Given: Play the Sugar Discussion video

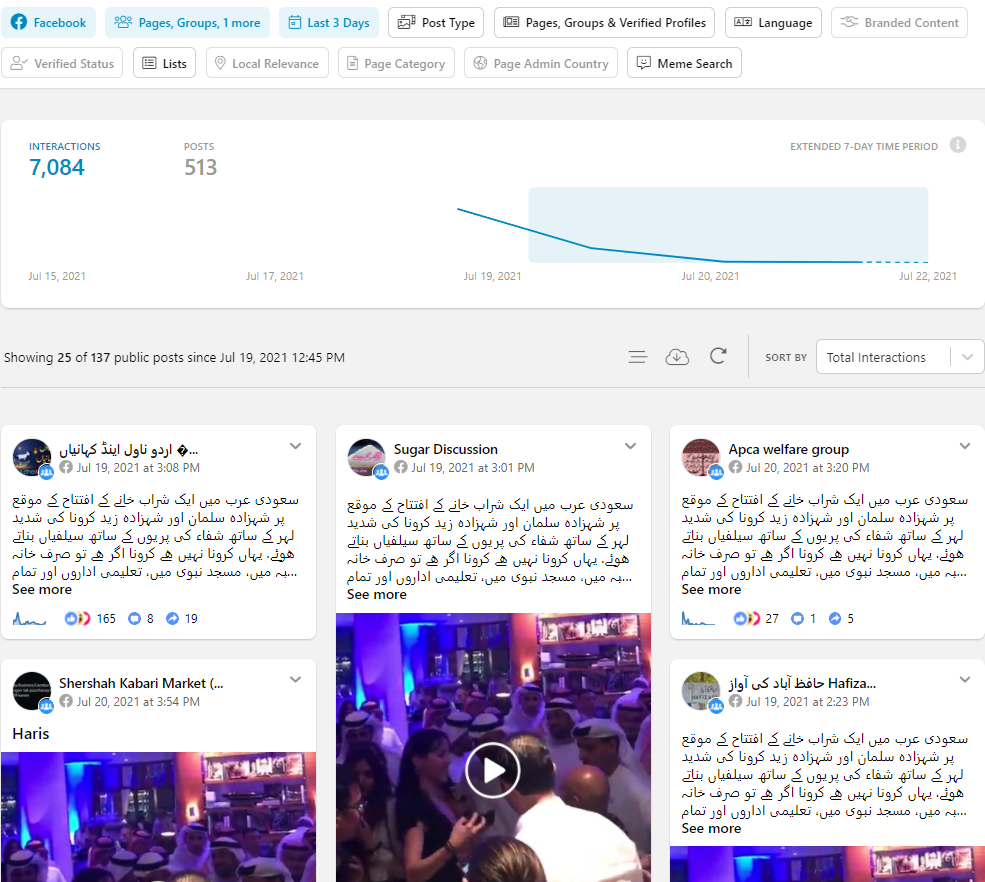Looking at the screenshot, I should tap(492, 770).
